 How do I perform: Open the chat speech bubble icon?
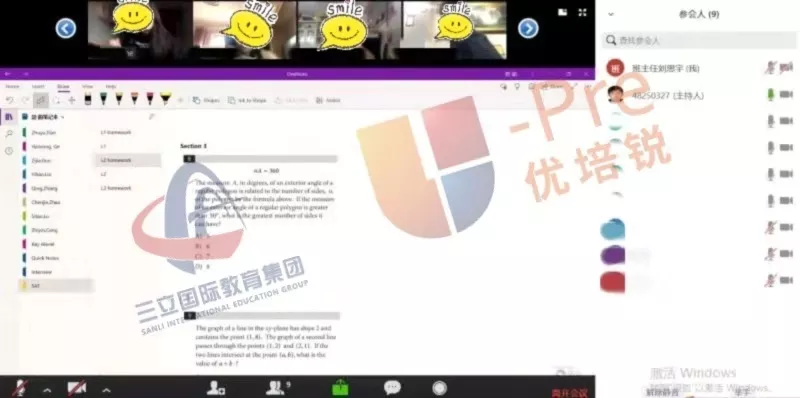click(x=392, y=388)
